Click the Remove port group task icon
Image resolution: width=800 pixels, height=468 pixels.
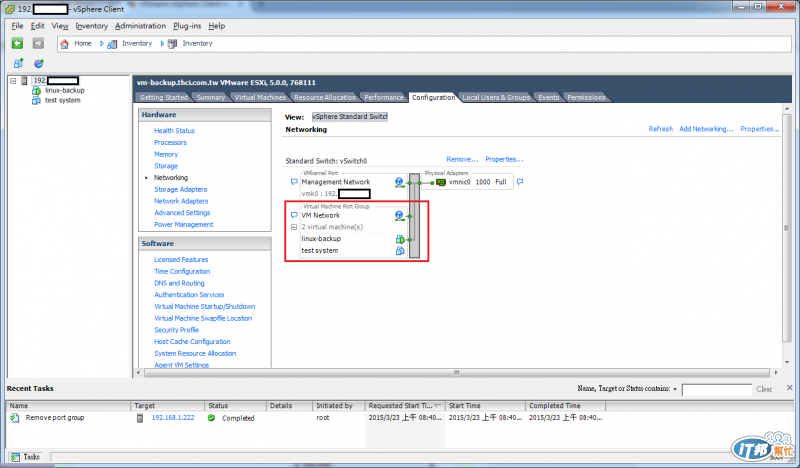(14, 417)
